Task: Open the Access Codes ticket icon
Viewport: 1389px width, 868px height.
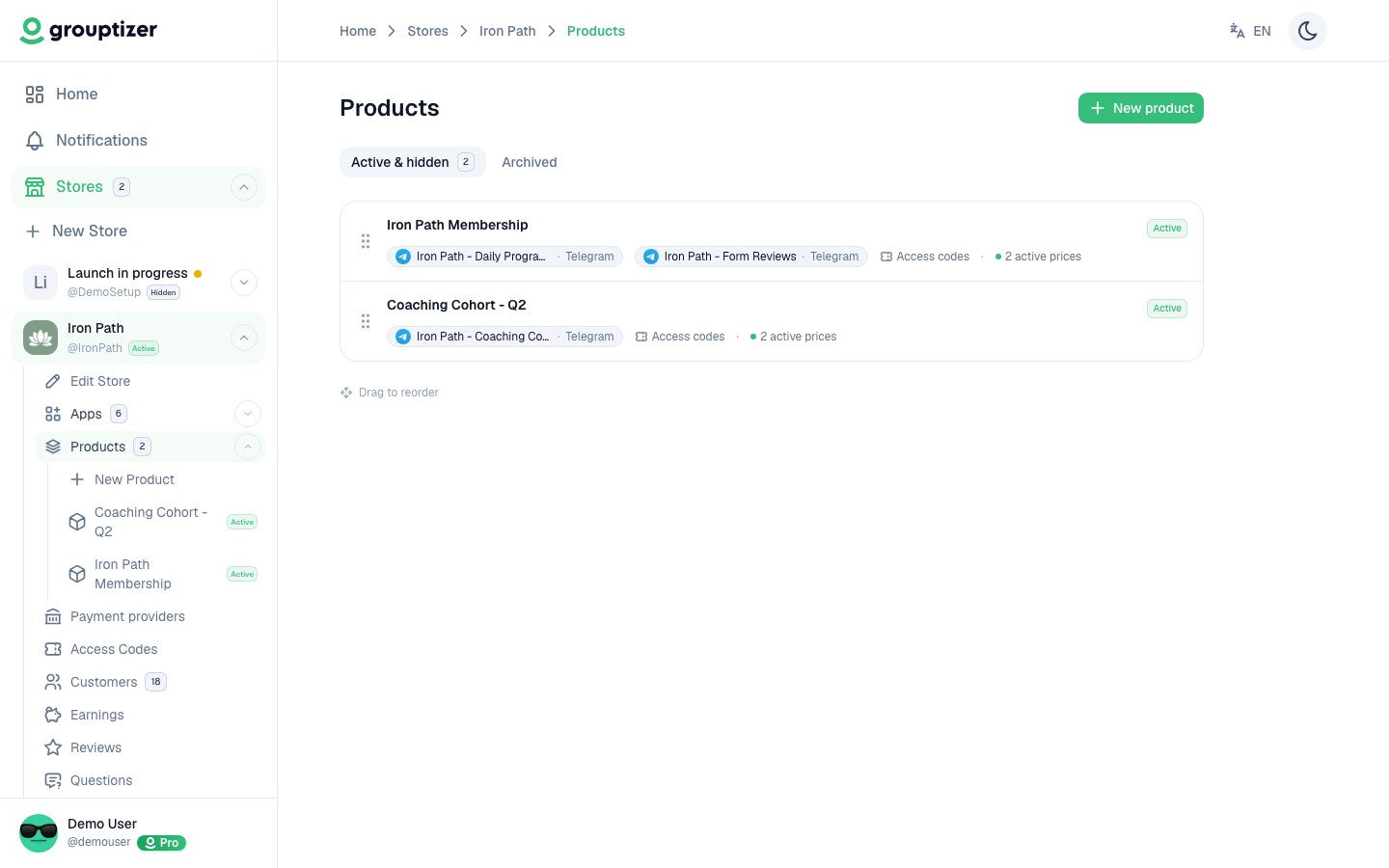Action: click(x=53, y=649)
